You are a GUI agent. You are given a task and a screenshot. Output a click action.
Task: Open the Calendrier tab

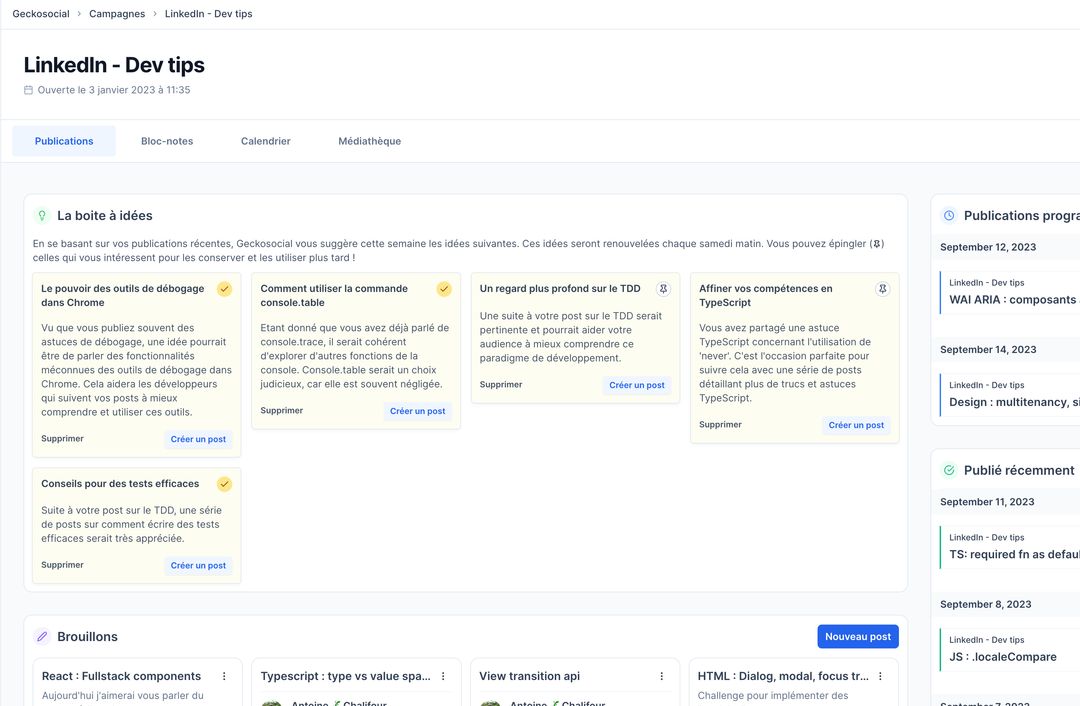266,141
